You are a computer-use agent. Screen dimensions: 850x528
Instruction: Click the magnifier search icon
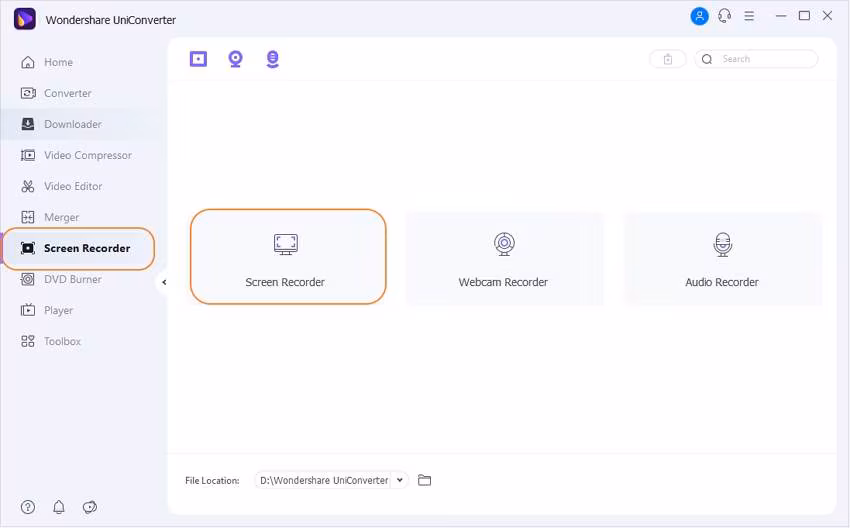pyautogui.click(x=707, y=59)
